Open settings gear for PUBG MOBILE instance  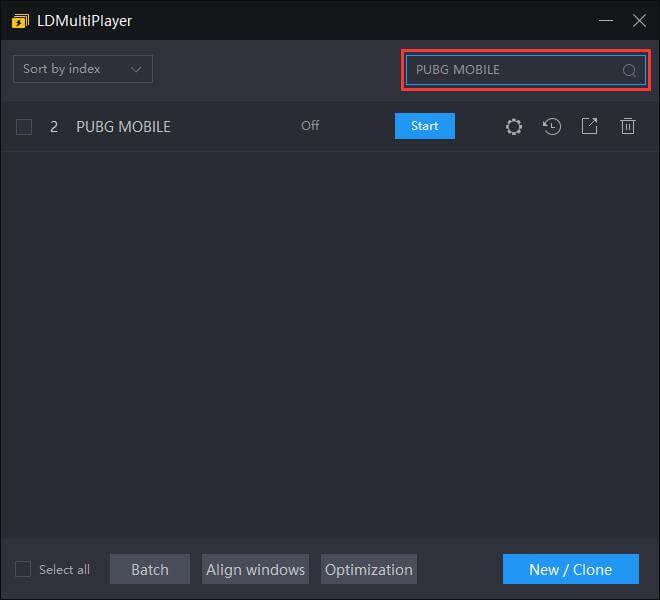[514, 126]
